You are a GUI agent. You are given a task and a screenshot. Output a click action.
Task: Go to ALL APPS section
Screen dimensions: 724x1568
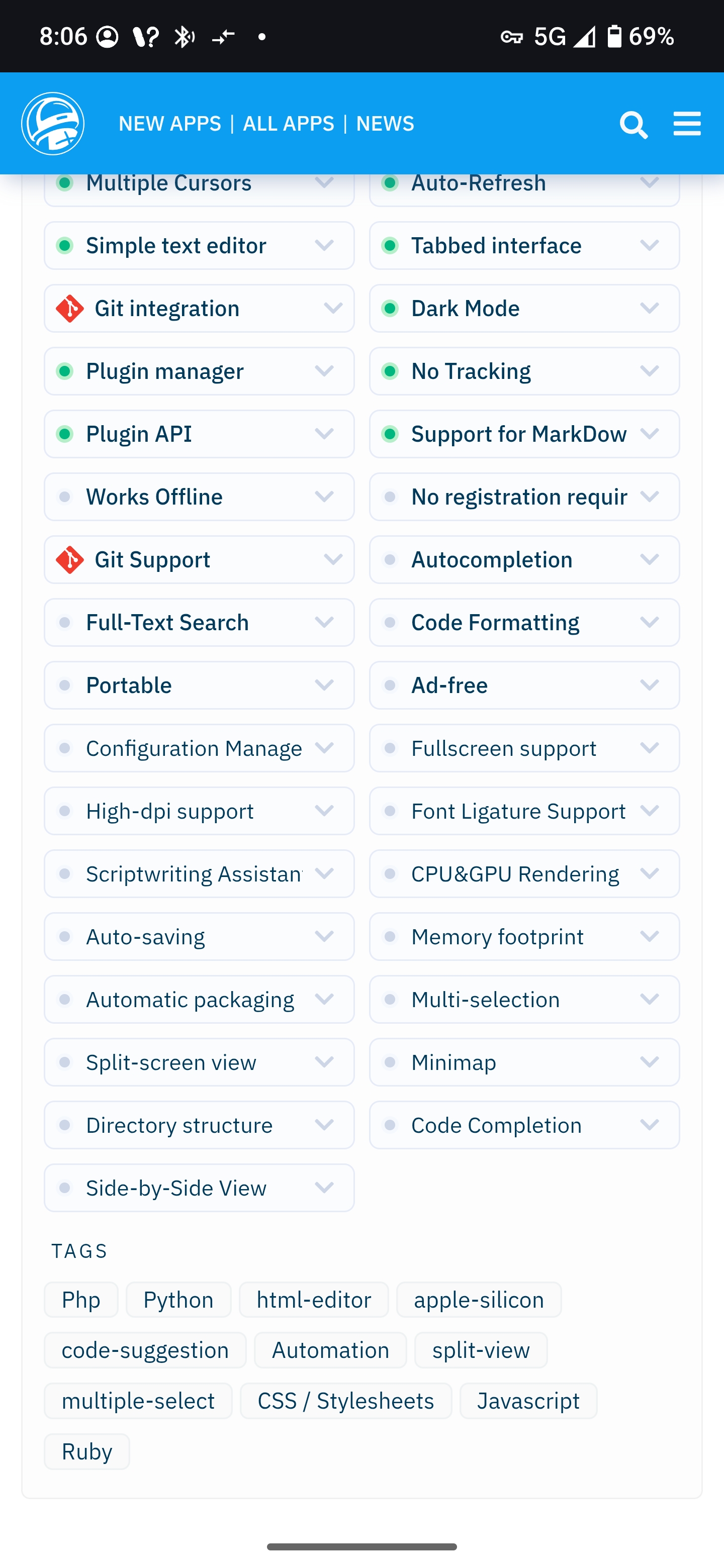click(289, 124)
